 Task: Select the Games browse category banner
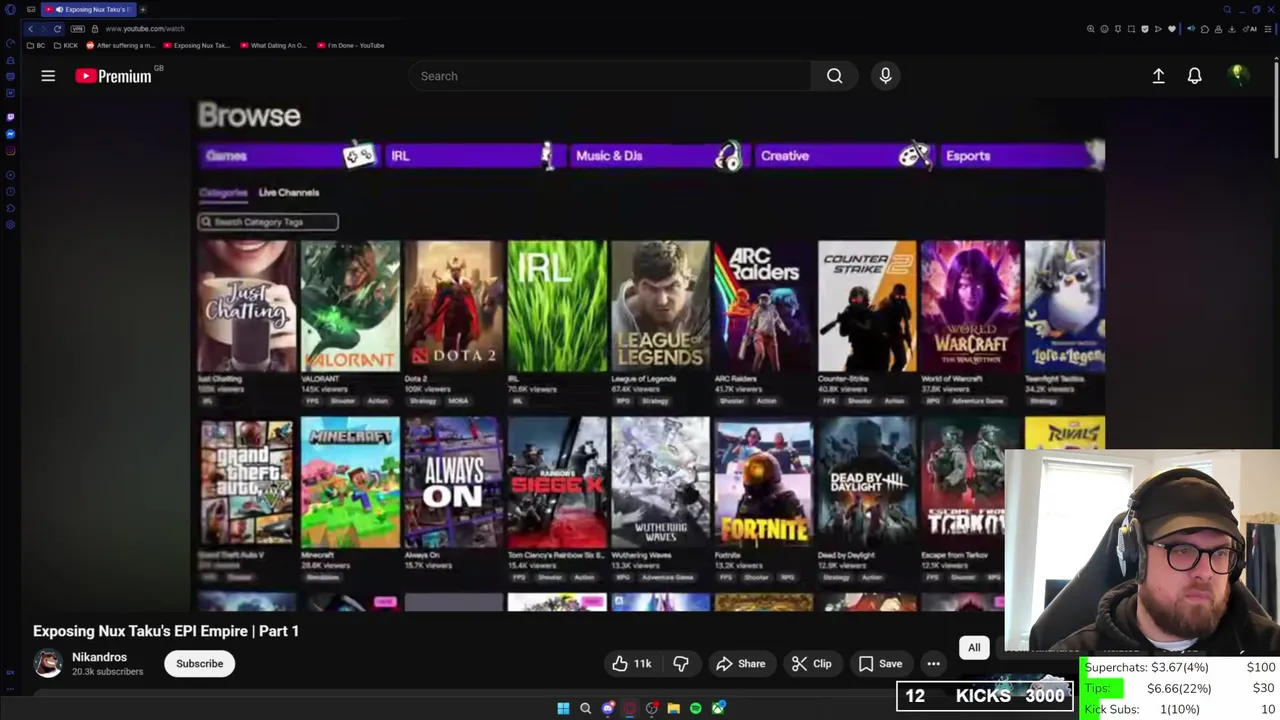click(x=287, y=156)
